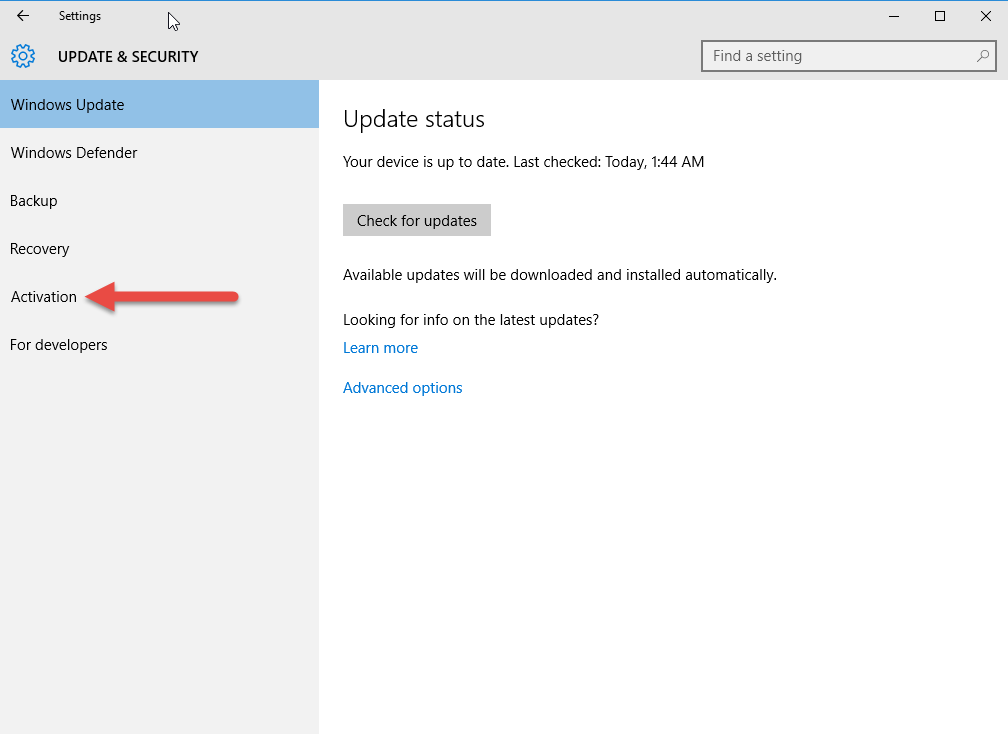The height and width of the screenshot is (734, 1008).
Task: Minimize the Settings window
Action: click(x=894, y=16)
